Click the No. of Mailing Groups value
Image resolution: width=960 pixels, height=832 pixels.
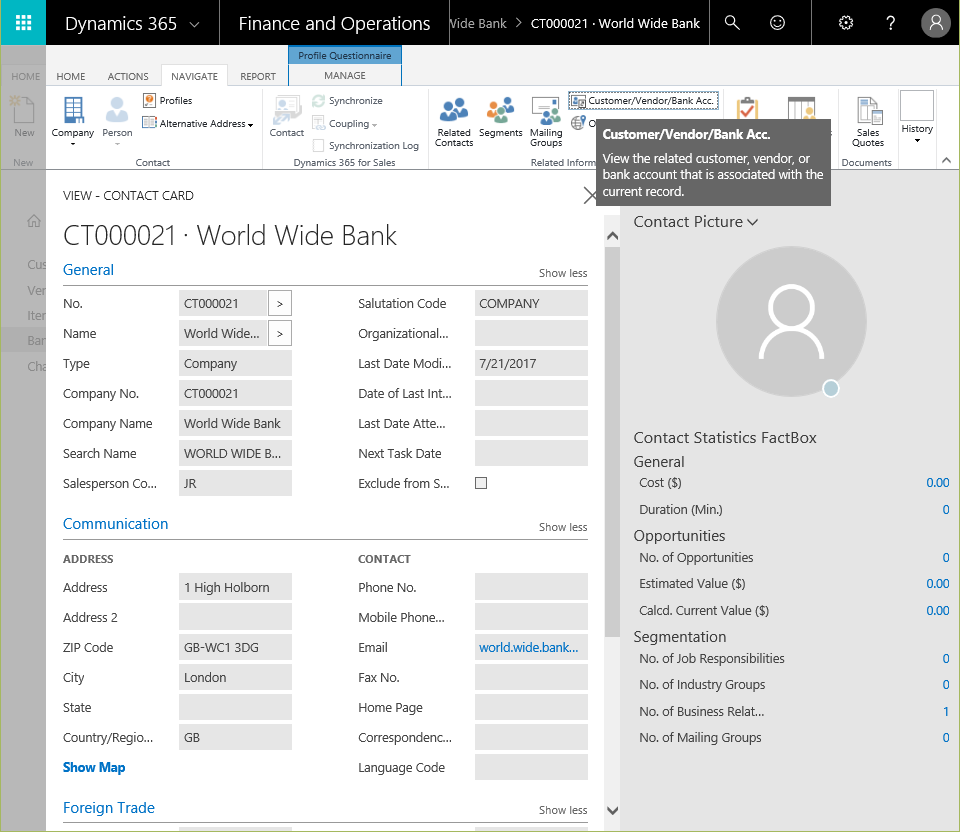click(x=946, y=738)
